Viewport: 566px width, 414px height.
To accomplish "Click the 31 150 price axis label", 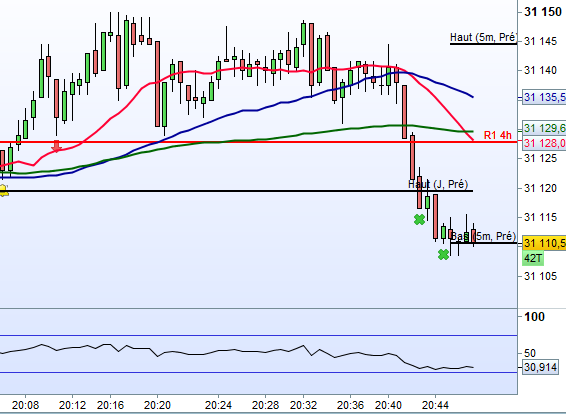I will click(x=543, y=12).
